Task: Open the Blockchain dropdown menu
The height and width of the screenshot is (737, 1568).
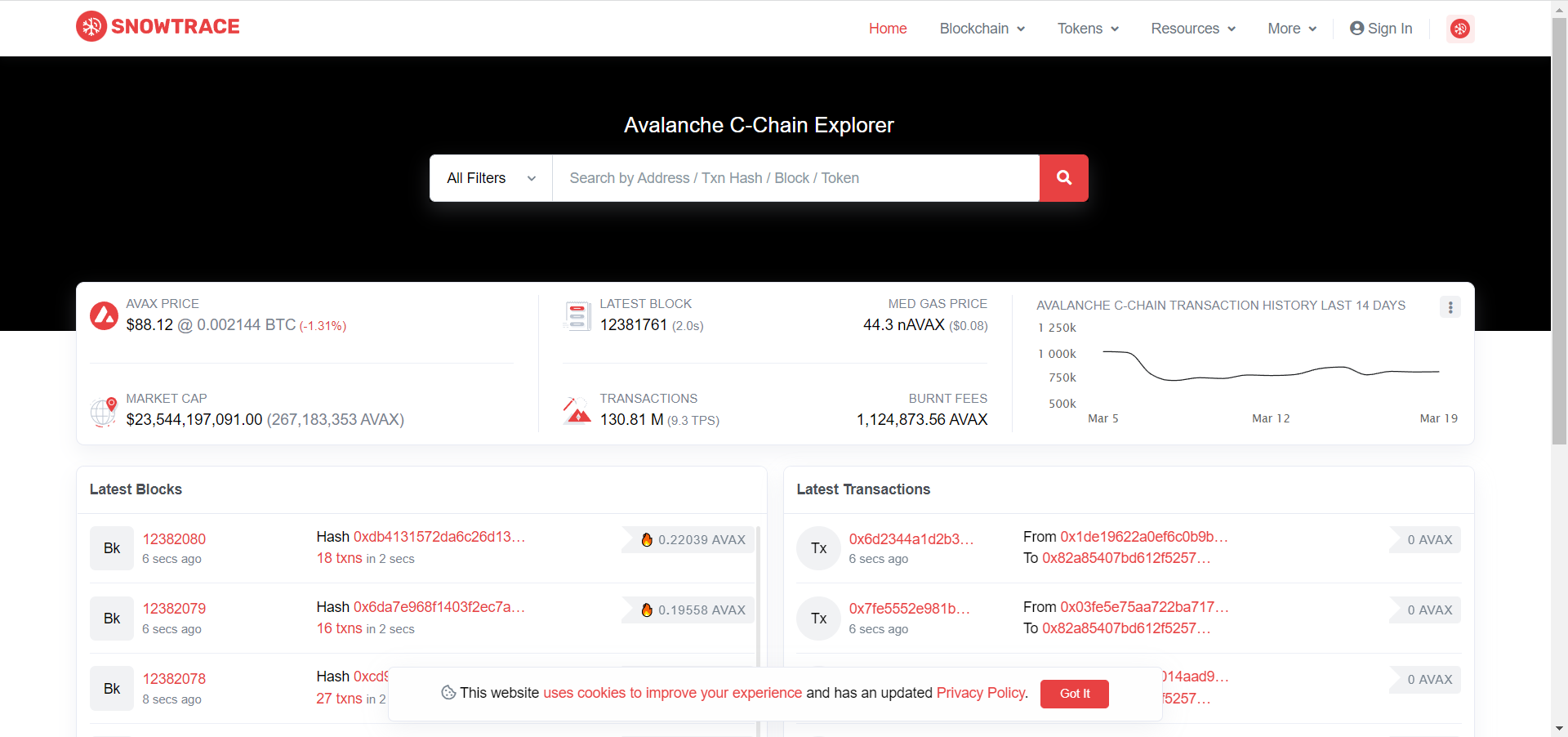Action: tap(982, 29)
